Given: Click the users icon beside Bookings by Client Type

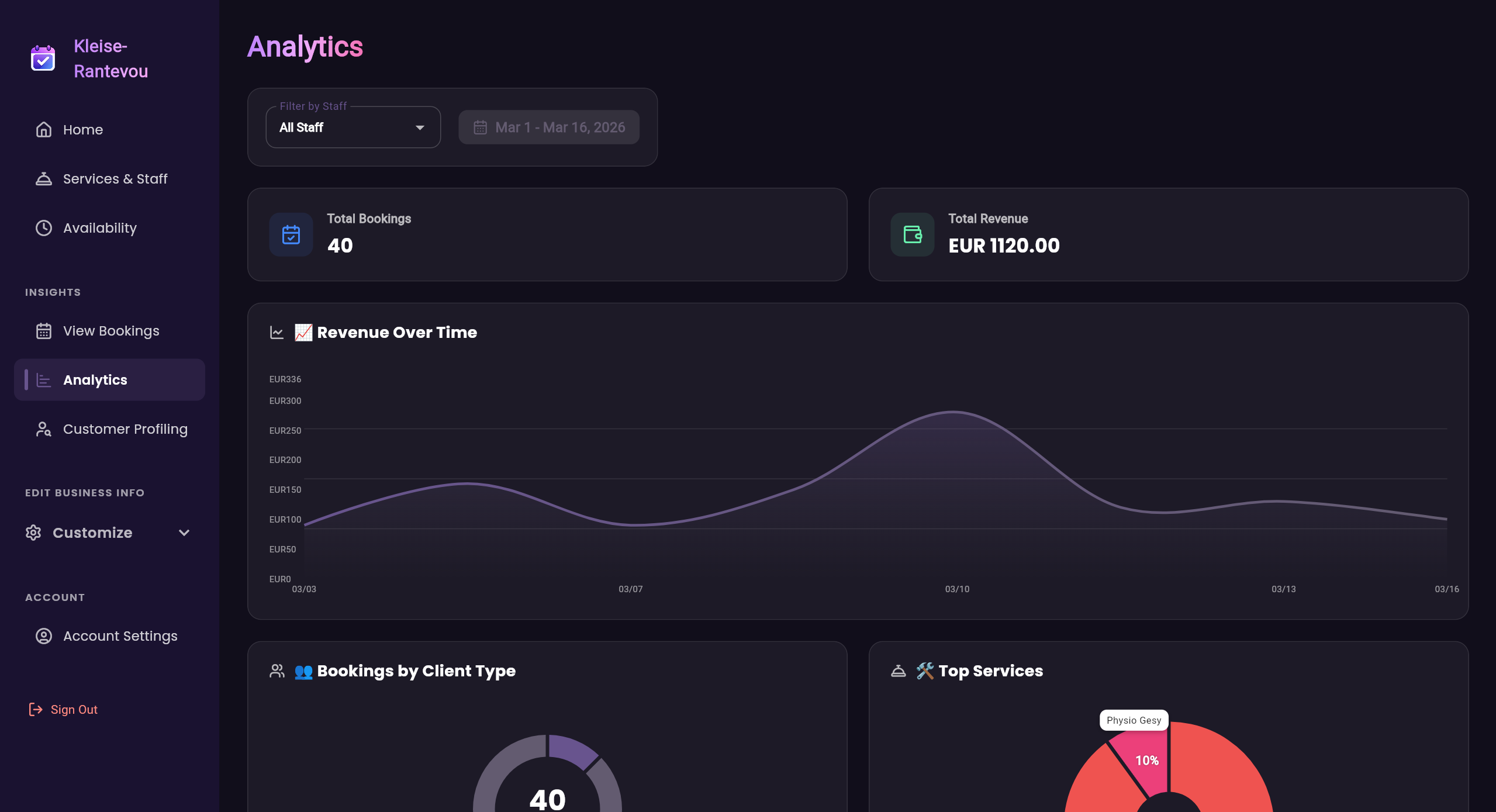Looking at the screenshot, I should pyautogui.click(x=277, y=671).
